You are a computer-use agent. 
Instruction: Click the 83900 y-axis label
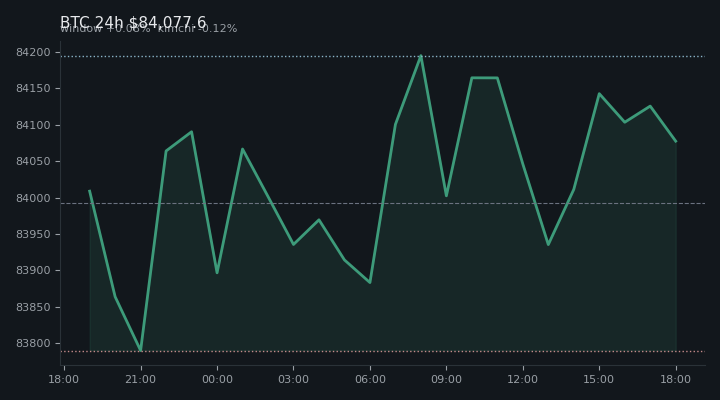[33, 270]
